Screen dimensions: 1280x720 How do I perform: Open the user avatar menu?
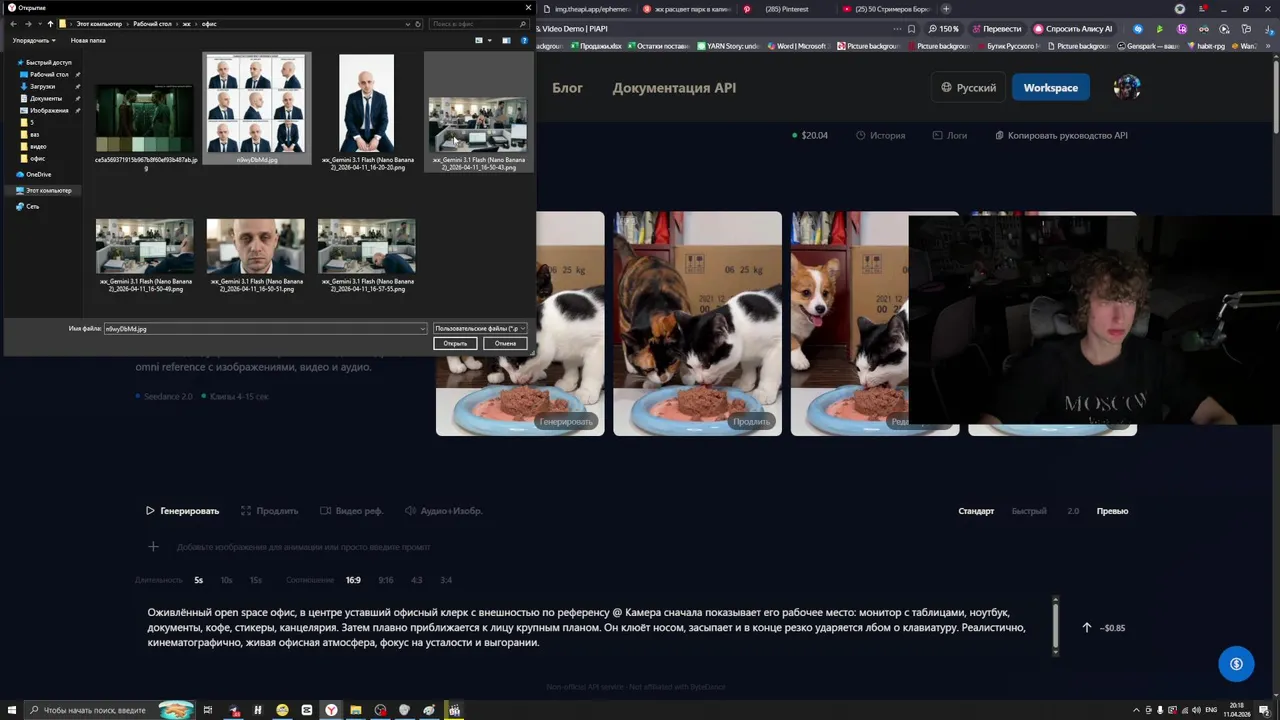[1127, 88]
